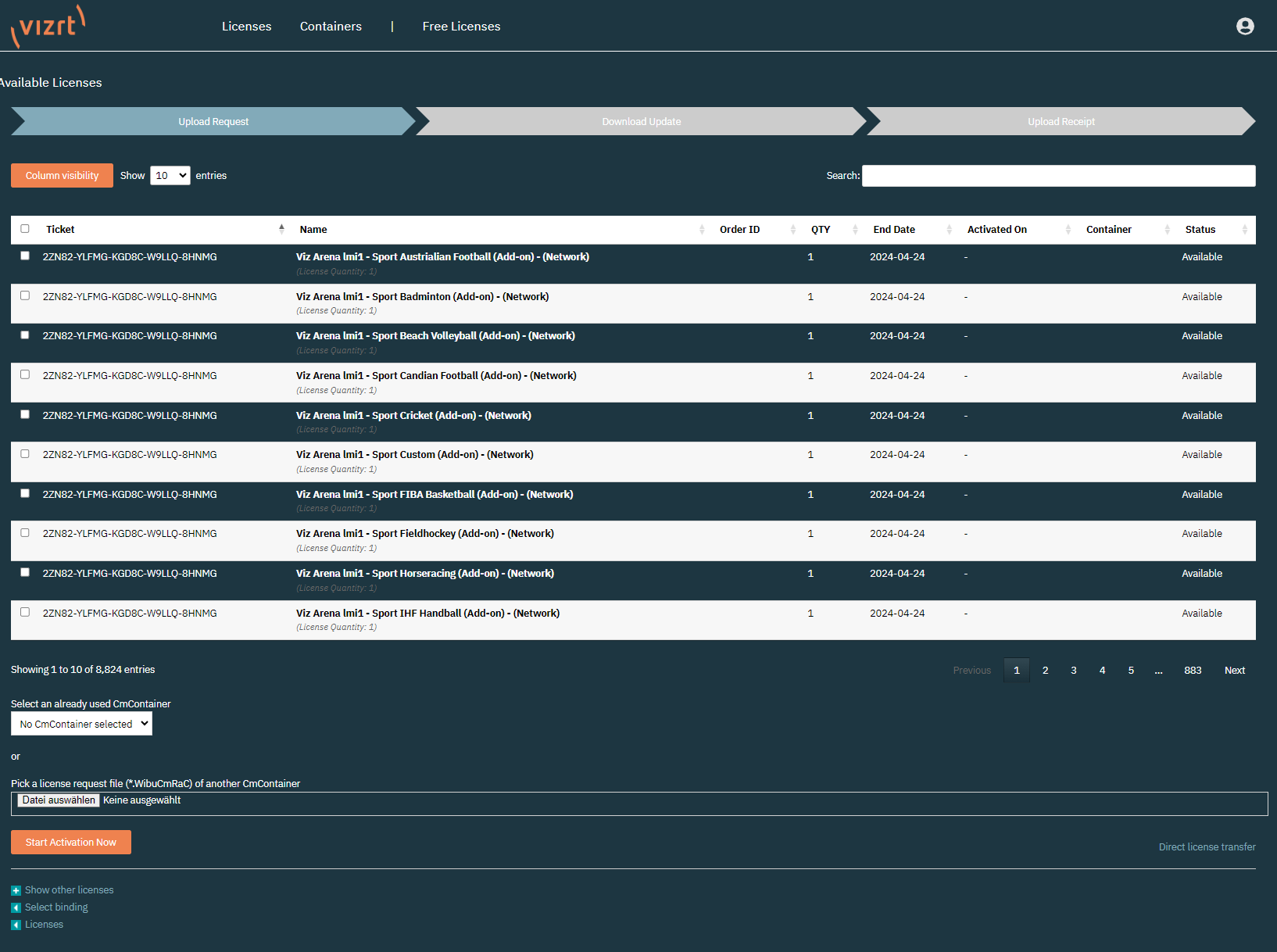Expand the No CmContainer selected dropdown
Image resolution: width=1277 pixels, height=952 pixels.
pyautogui.click(x=81, y=724)
